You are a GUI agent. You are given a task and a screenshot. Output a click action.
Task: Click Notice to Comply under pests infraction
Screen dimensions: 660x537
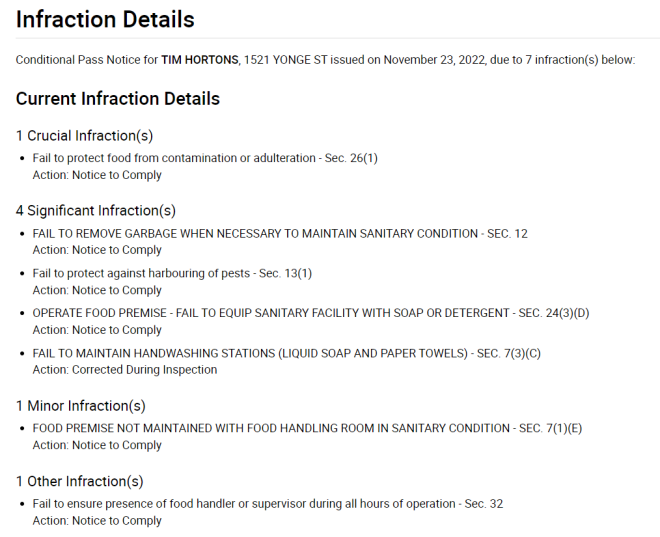point(117,290)
